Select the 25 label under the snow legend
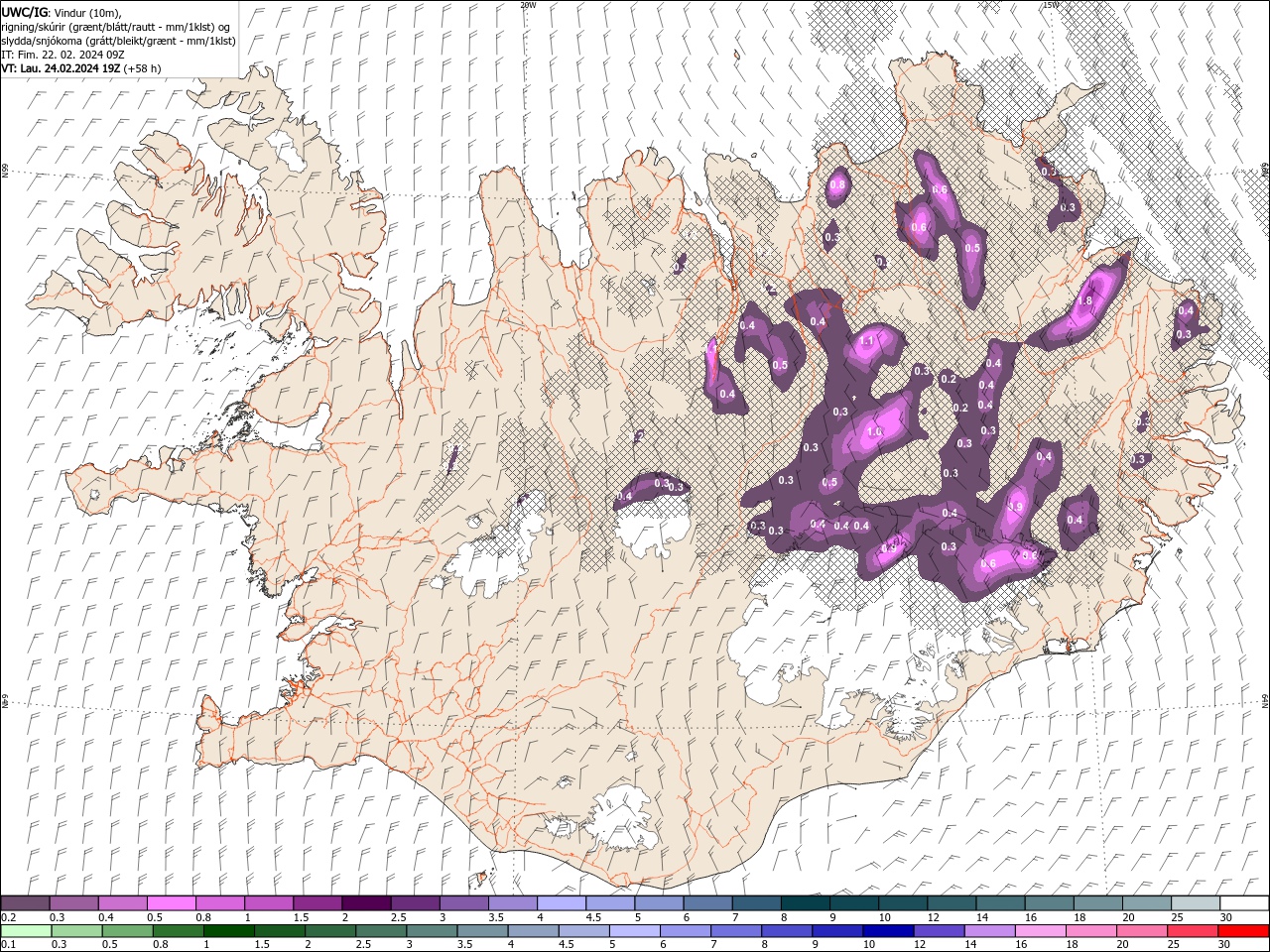This screenshot has height=952, width=1270. [x=1177, y=917]
